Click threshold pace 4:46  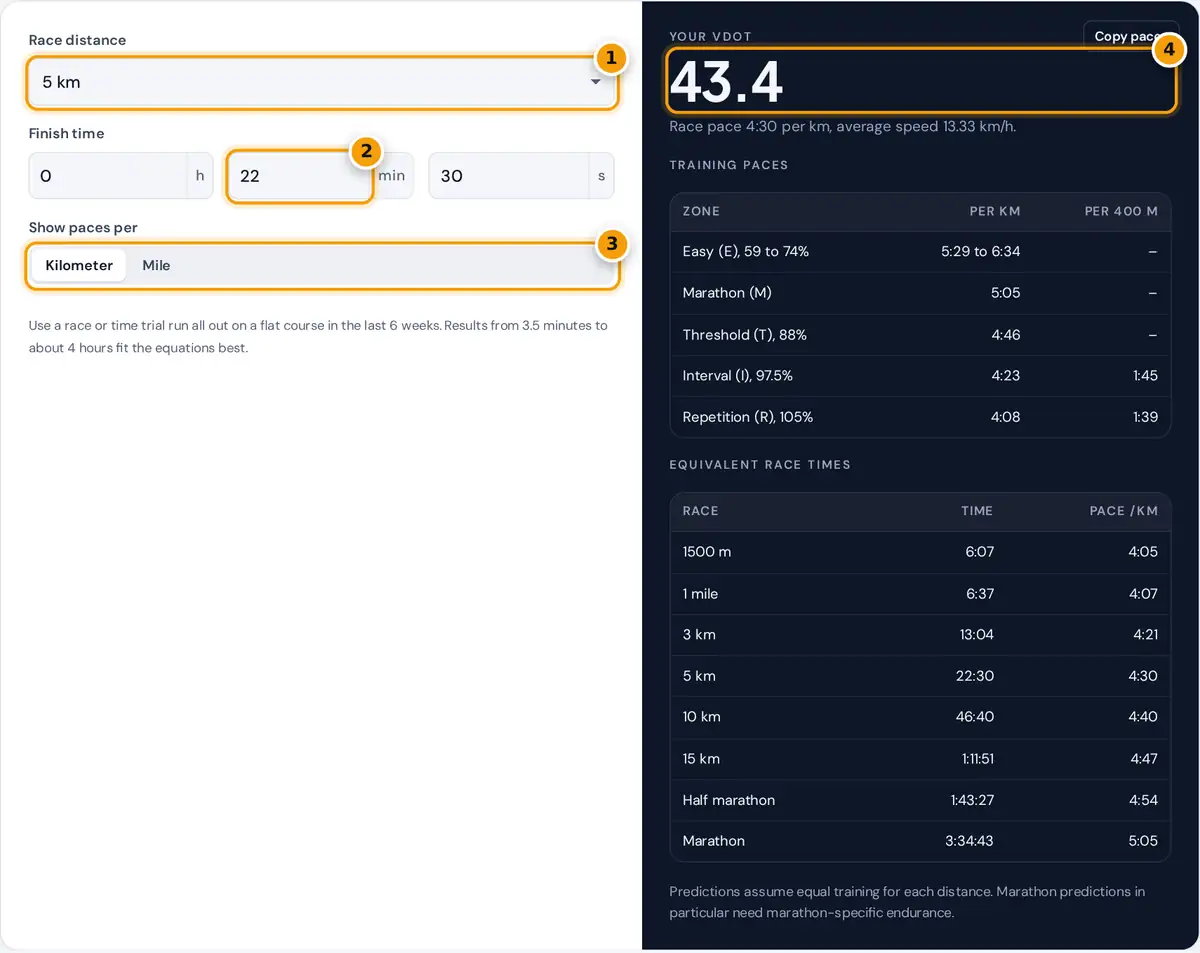[1005, 335]
